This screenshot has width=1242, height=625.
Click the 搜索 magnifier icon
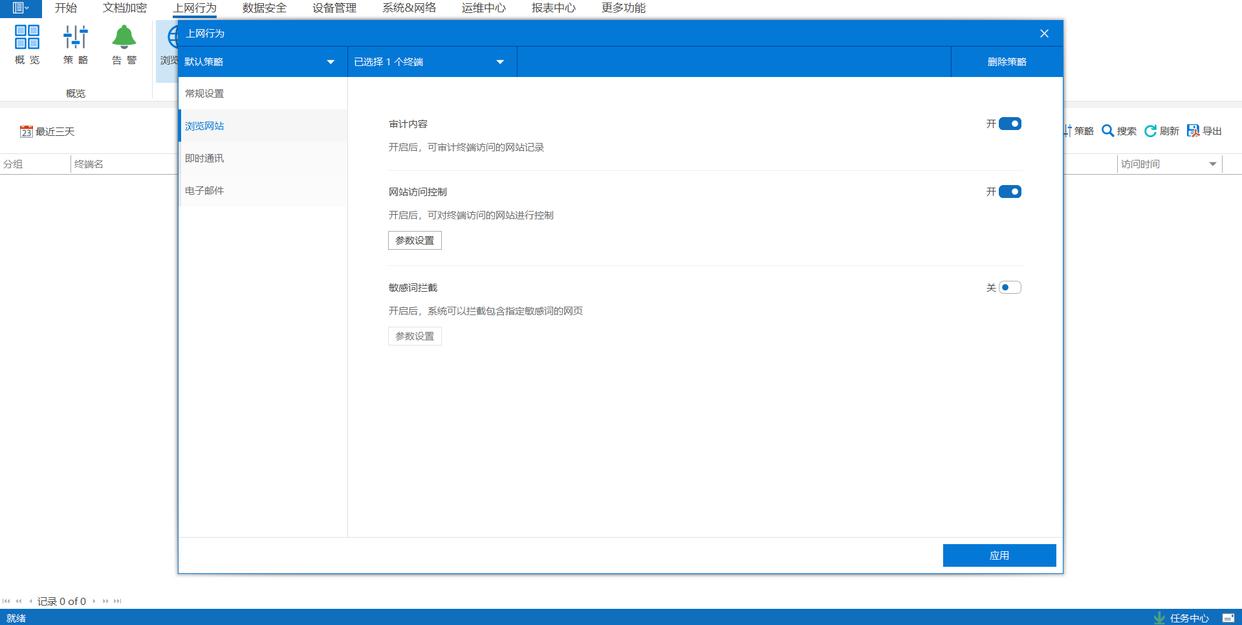point(1108,131)
